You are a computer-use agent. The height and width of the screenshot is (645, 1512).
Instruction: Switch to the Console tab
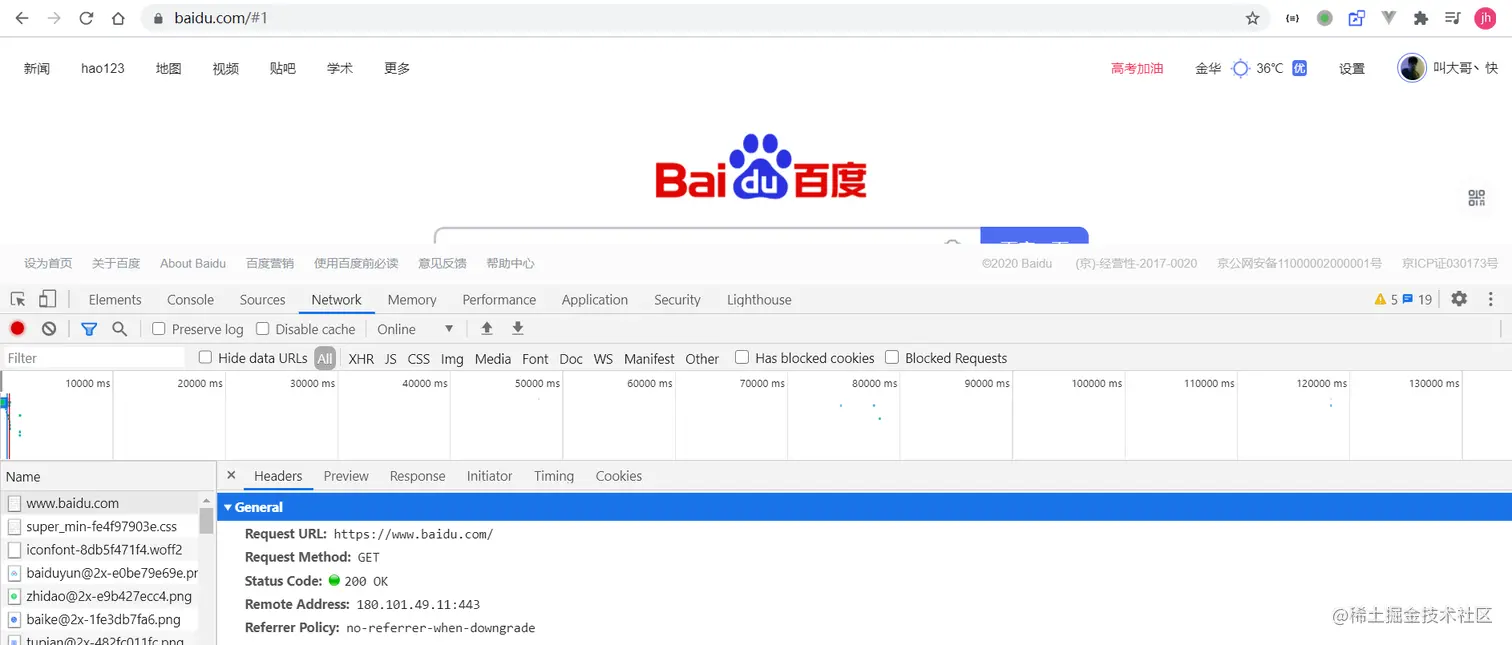[190, 299]
